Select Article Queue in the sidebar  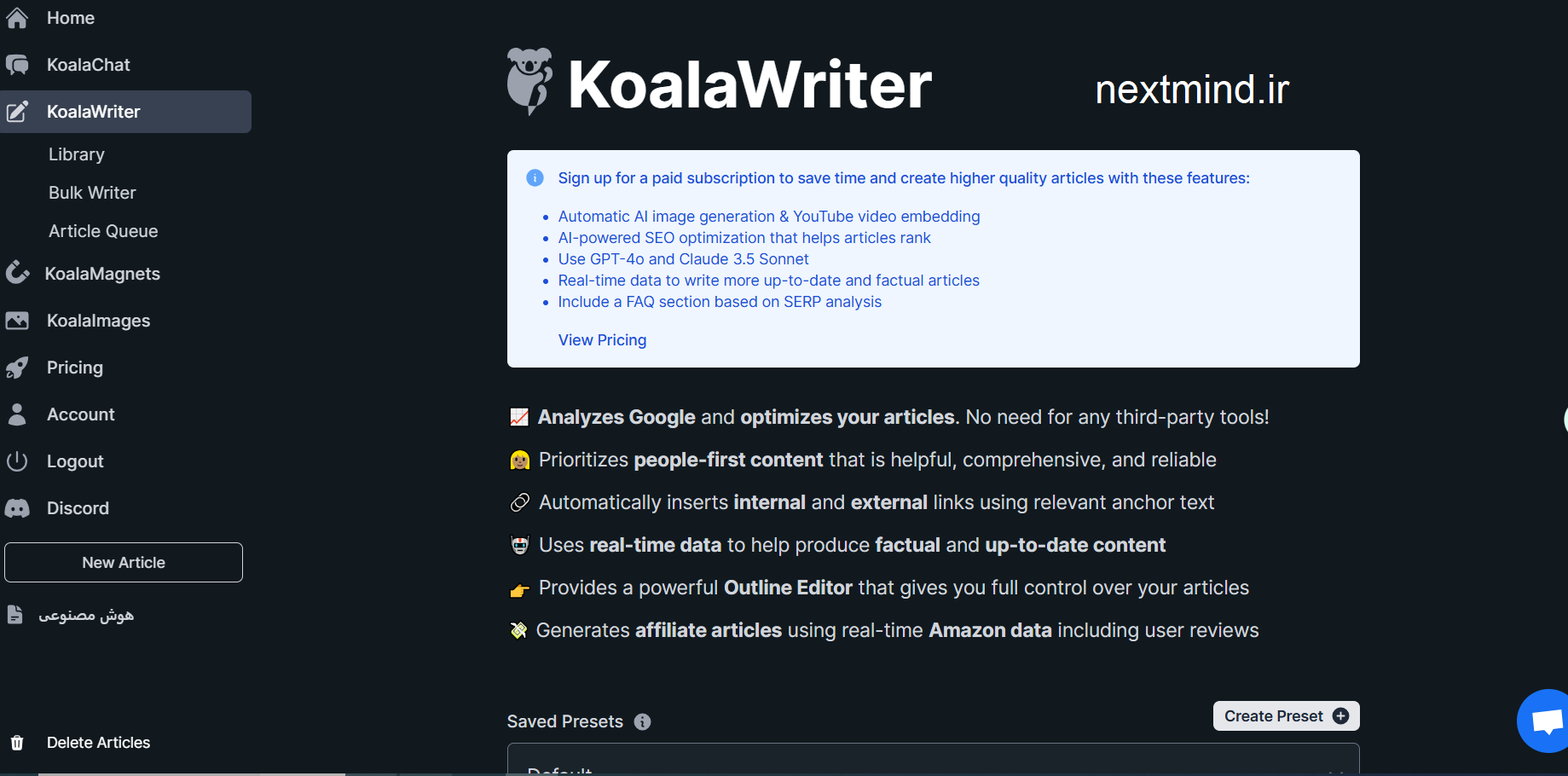(x=103, y=231)
